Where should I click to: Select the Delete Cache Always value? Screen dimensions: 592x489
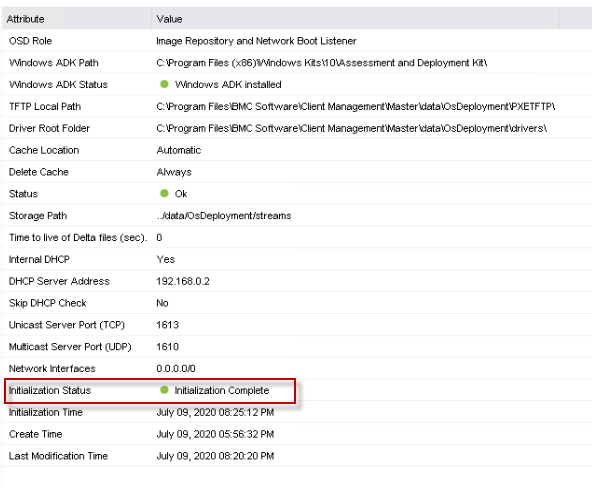point(174,172)
